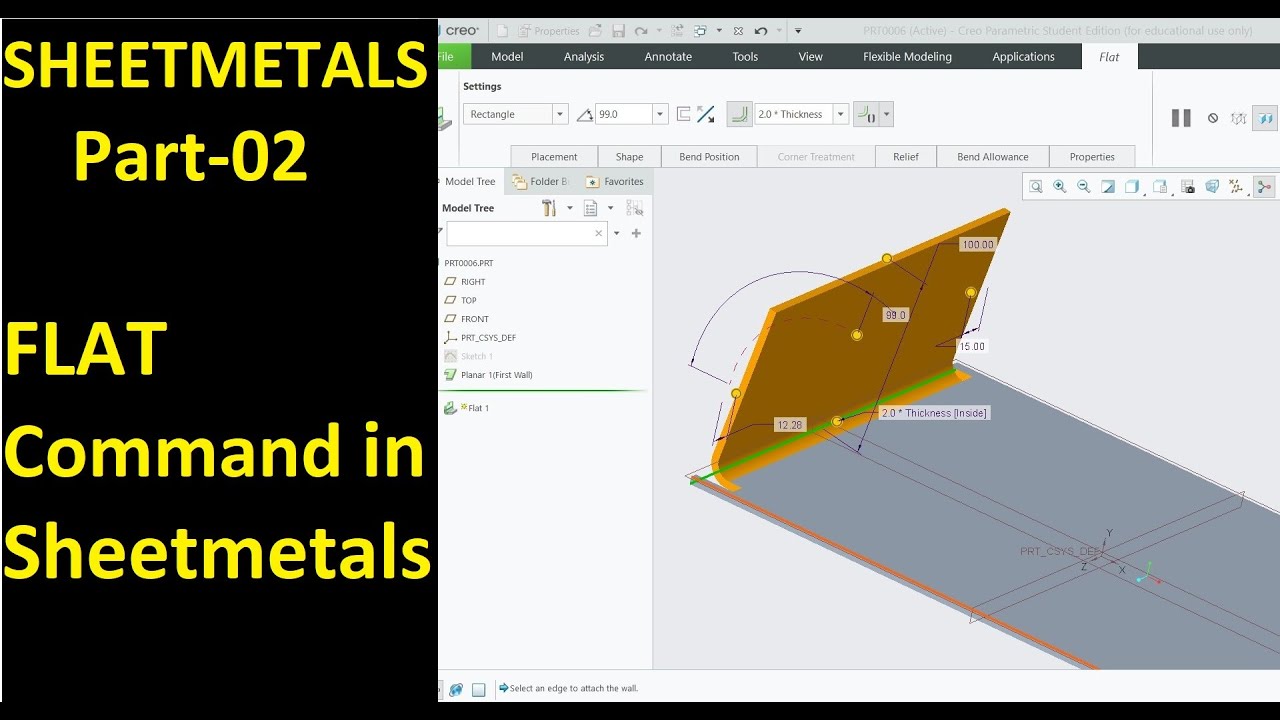Open the 99.0 angle value dropdown

point(660,114)
